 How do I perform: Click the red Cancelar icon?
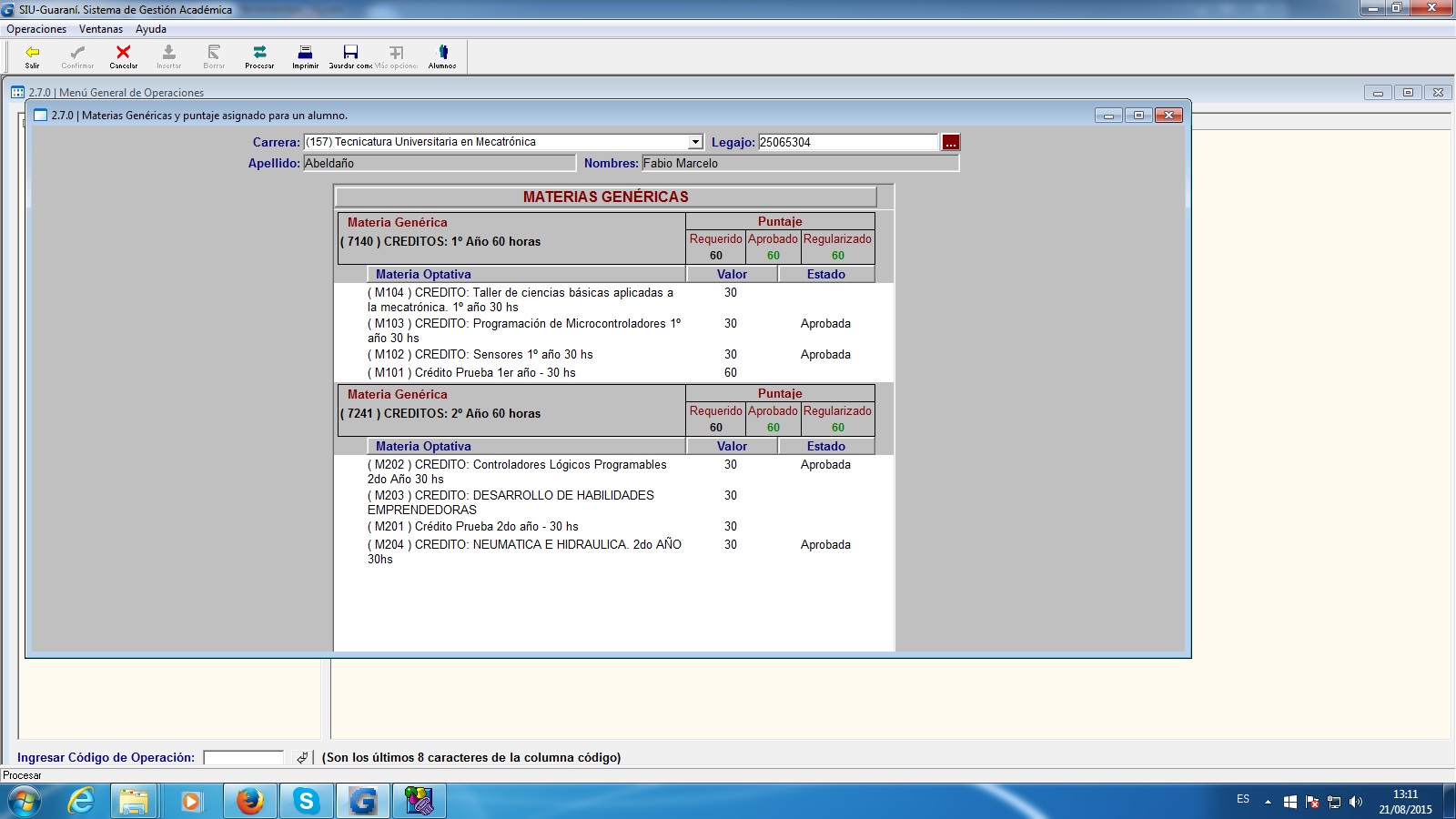124,56
